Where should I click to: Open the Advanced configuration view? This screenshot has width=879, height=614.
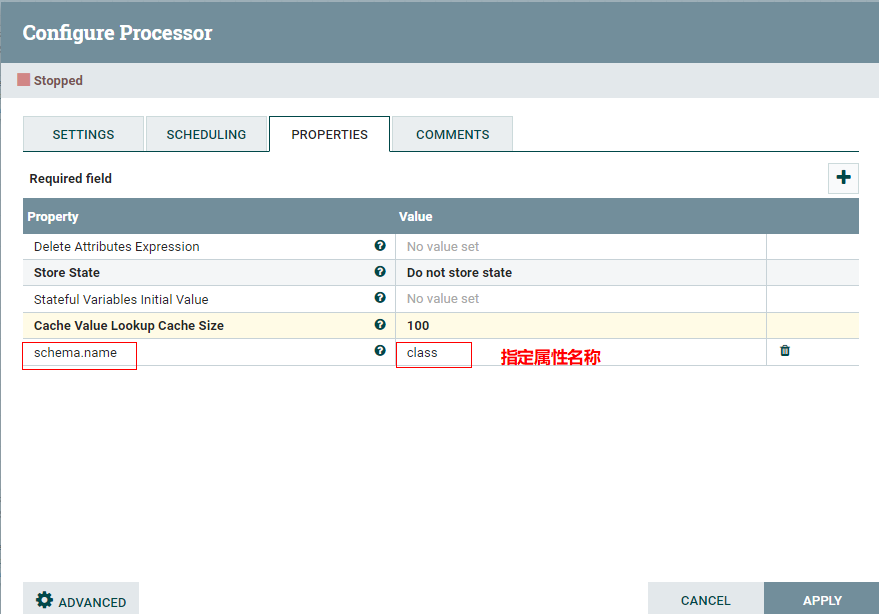coord(81,600)
